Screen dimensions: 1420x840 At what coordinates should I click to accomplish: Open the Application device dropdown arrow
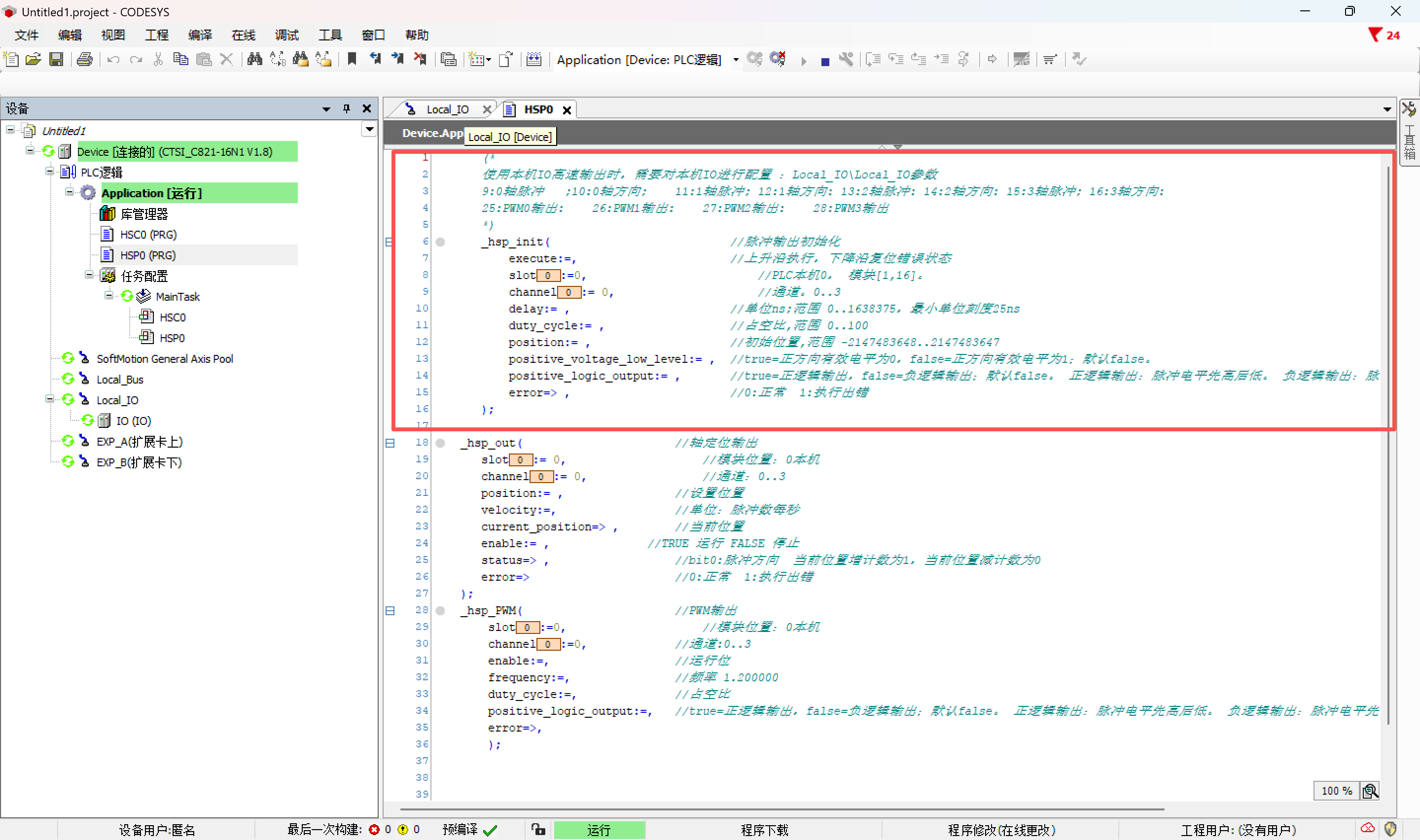tap(736, 60)
